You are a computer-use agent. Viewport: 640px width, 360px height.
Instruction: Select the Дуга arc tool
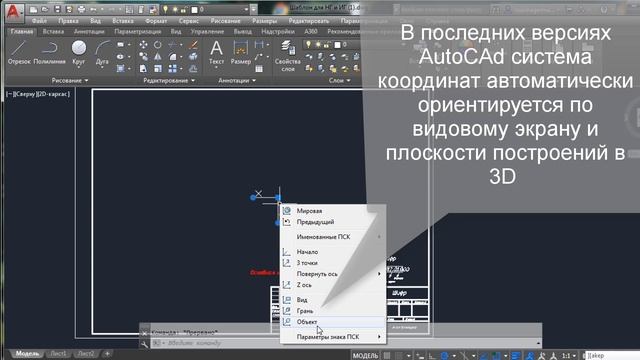coord(102,53)
